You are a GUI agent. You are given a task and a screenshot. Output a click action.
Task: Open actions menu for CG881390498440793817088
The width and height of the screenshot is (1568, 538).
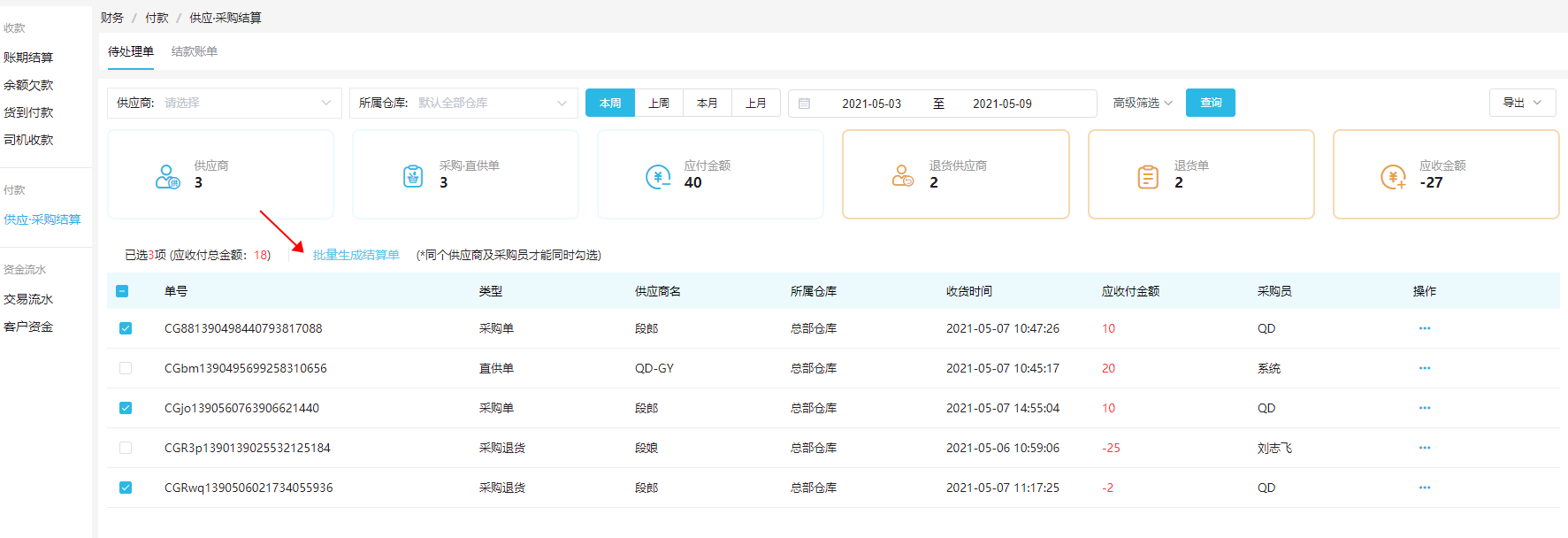pyautogui.click(x=1425, y=328)
